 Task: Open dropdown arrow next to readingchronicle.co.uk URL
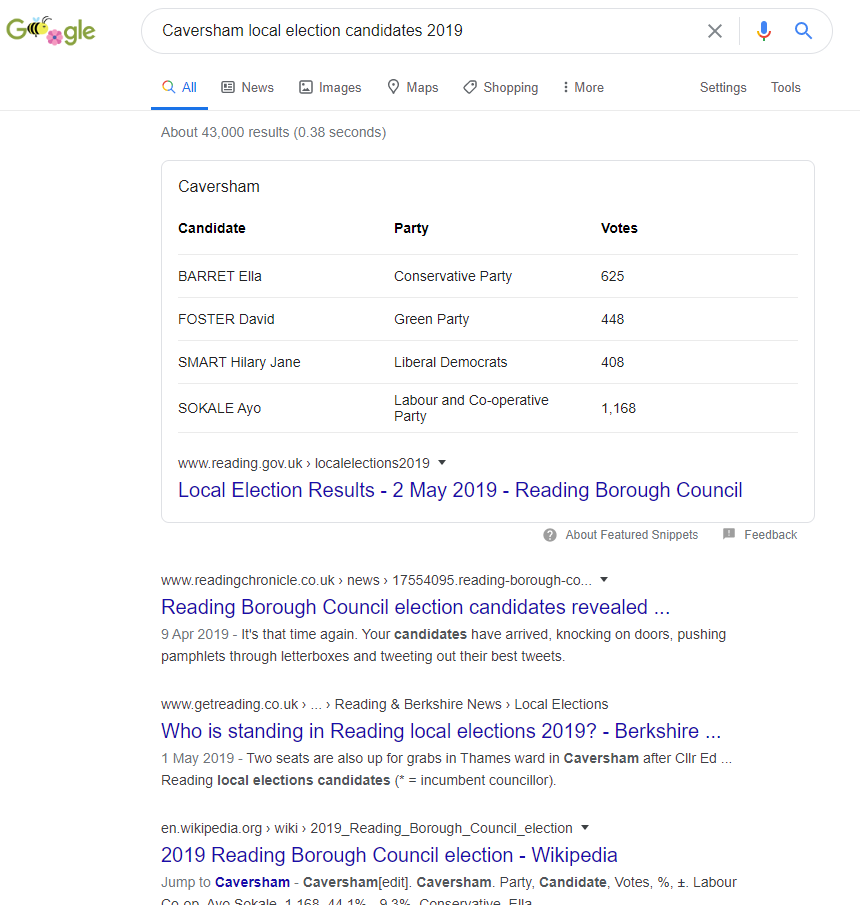pyautogui.click(x=604, y=579)
